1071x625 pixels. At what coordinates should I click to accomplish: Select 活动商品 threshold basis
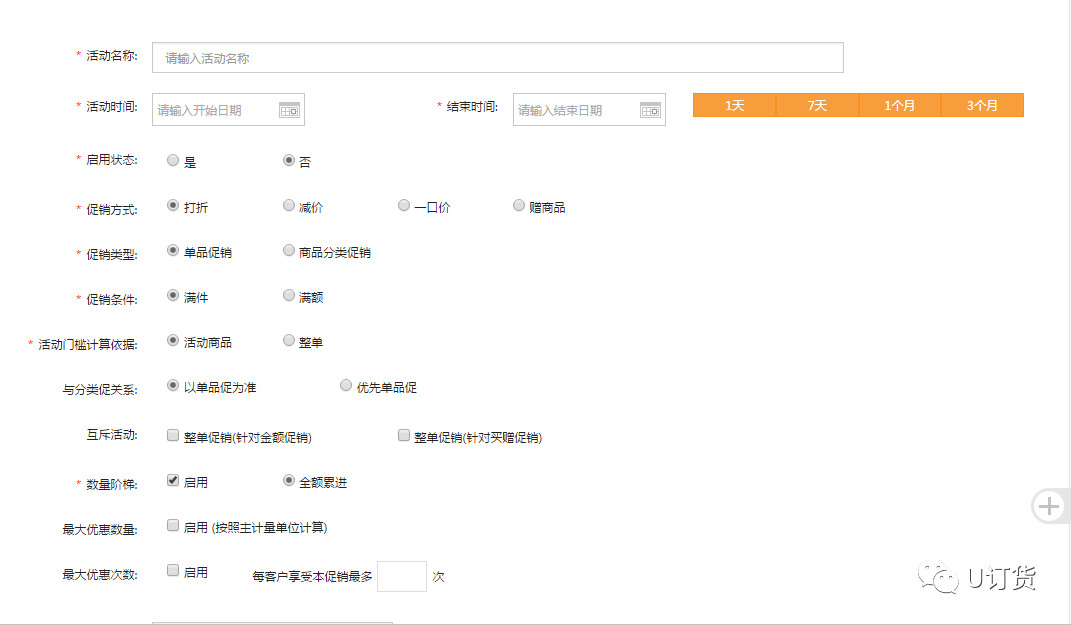pos(173,340)
